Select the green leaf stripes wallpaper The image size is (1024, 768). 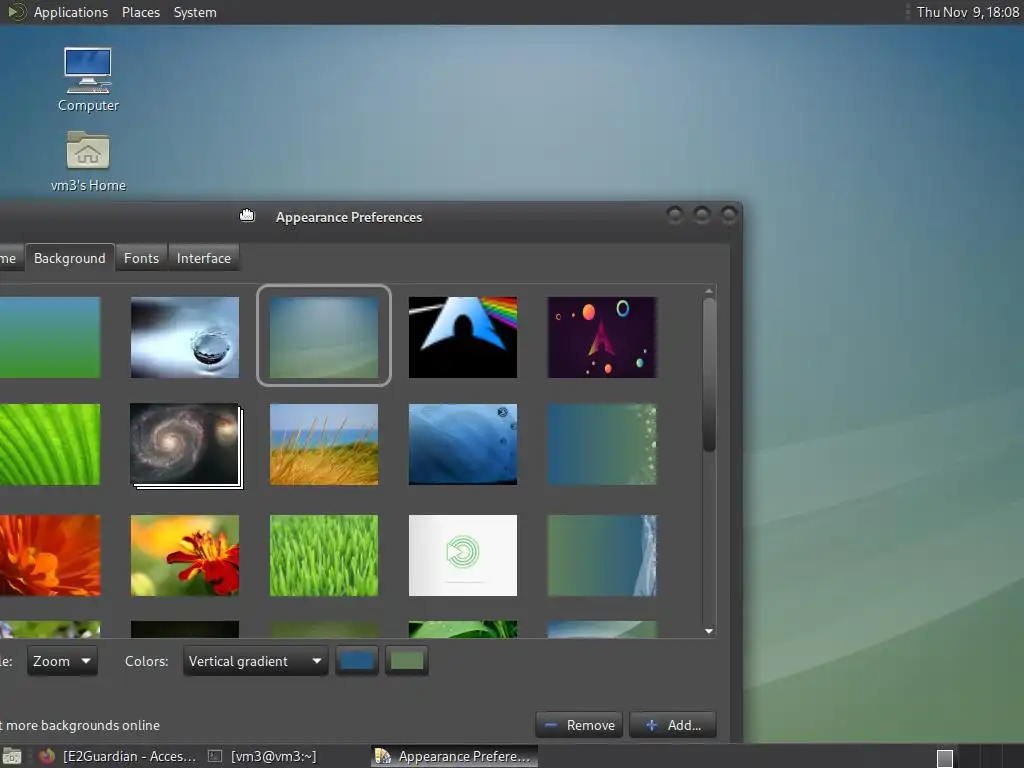[50, 444]
